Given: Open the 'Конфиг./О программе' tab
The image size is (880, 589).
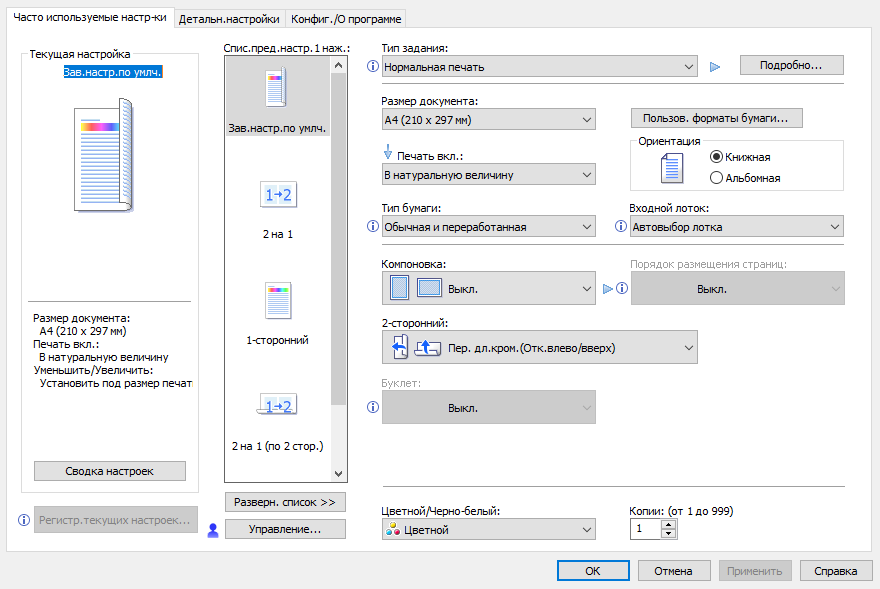Looking at the screenshot, I should pyautogui.click(x=346, y=19).
